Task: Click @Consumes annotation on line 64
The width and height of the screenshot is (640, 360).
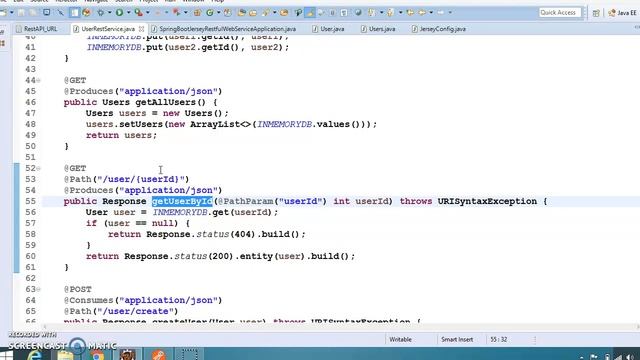Action: coord(89,300)
